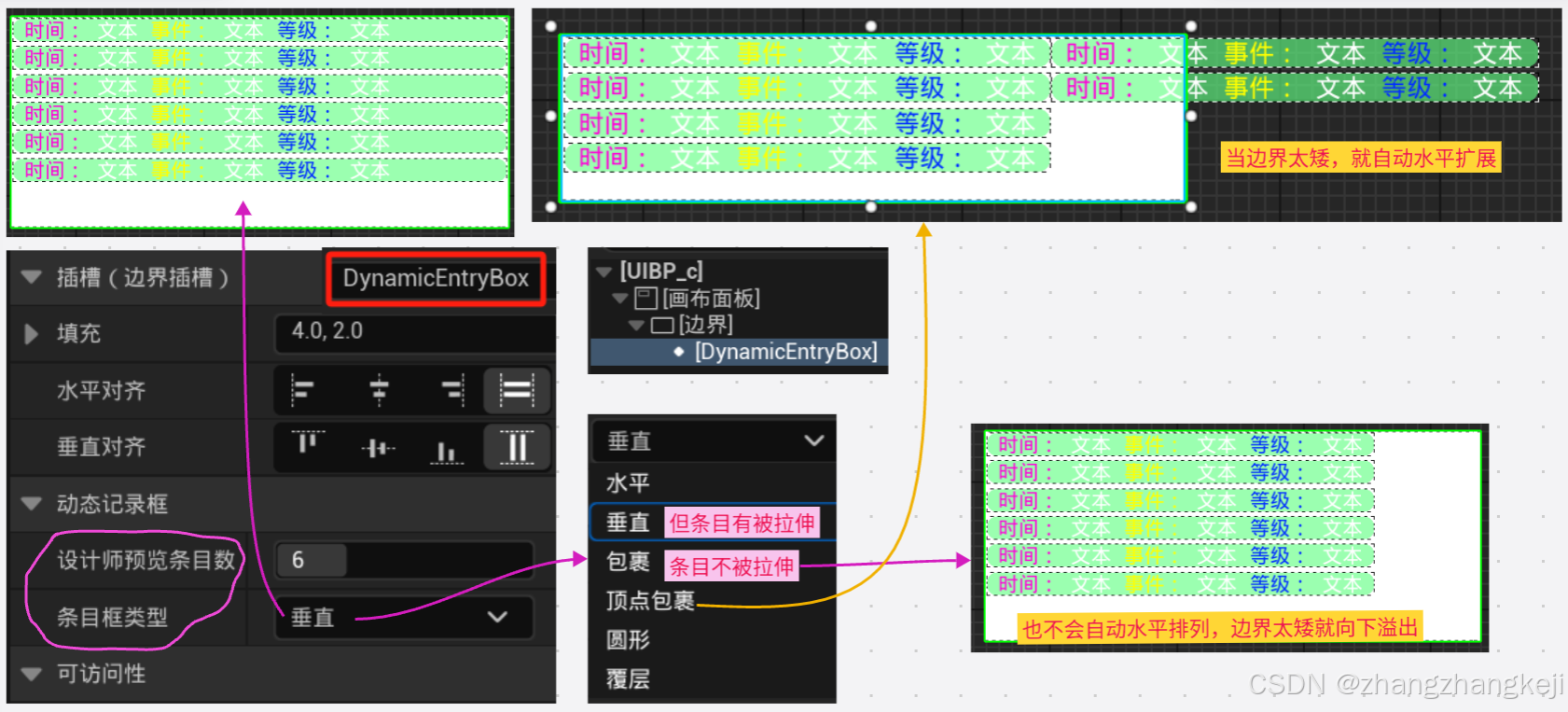Click the DynamicEntryBox diamond icon in hierarchy
Viewport: 1568px width, 712px height.
678,352
